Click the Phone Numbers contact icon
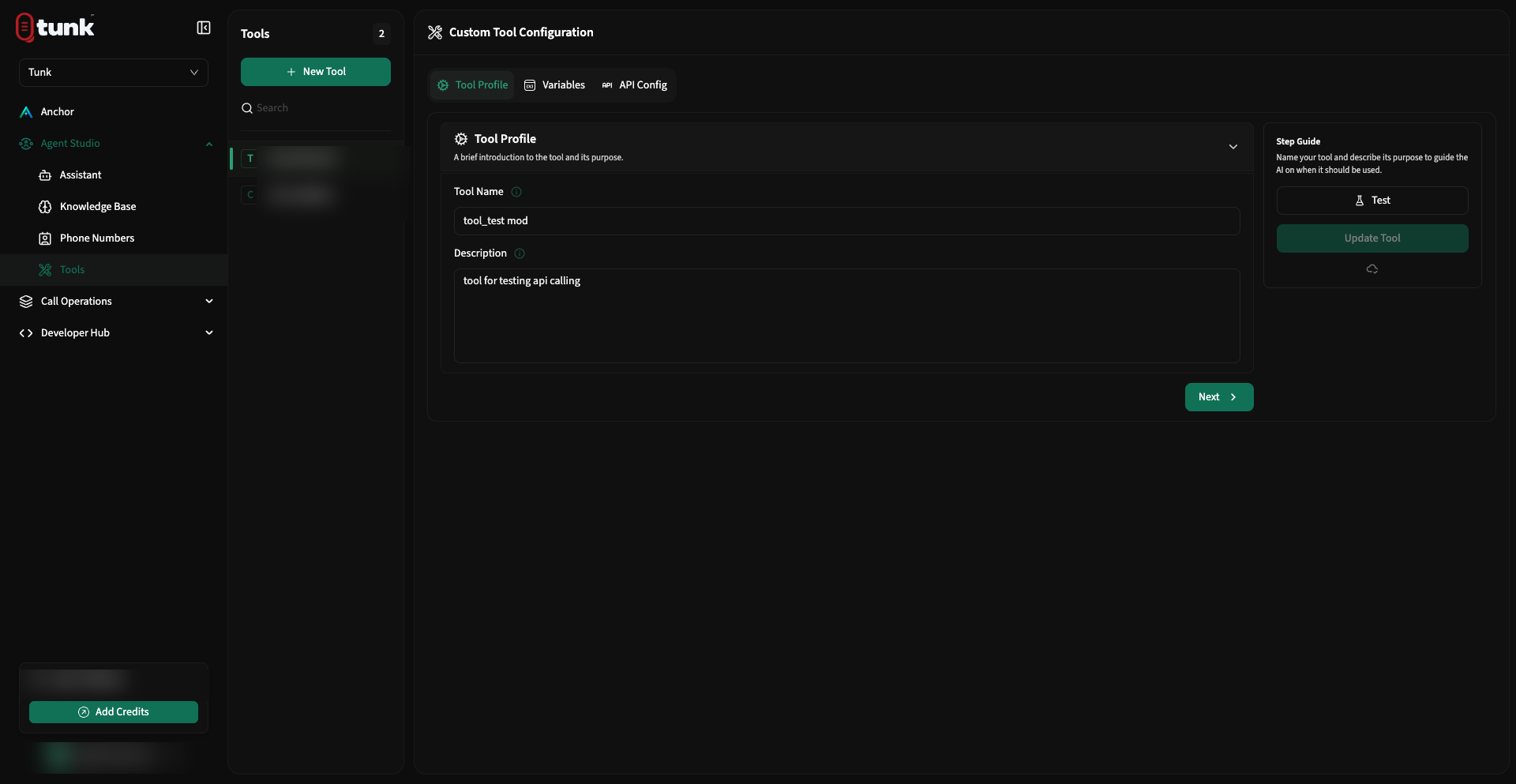1516x784 pixels. pyautogui.click(x=45, y=238)
